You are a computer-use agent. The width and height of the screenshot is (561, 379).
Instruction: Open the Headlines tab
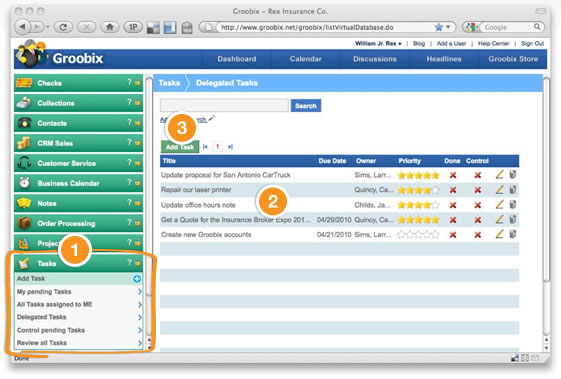pyautogui.click(x=444, y=59)
